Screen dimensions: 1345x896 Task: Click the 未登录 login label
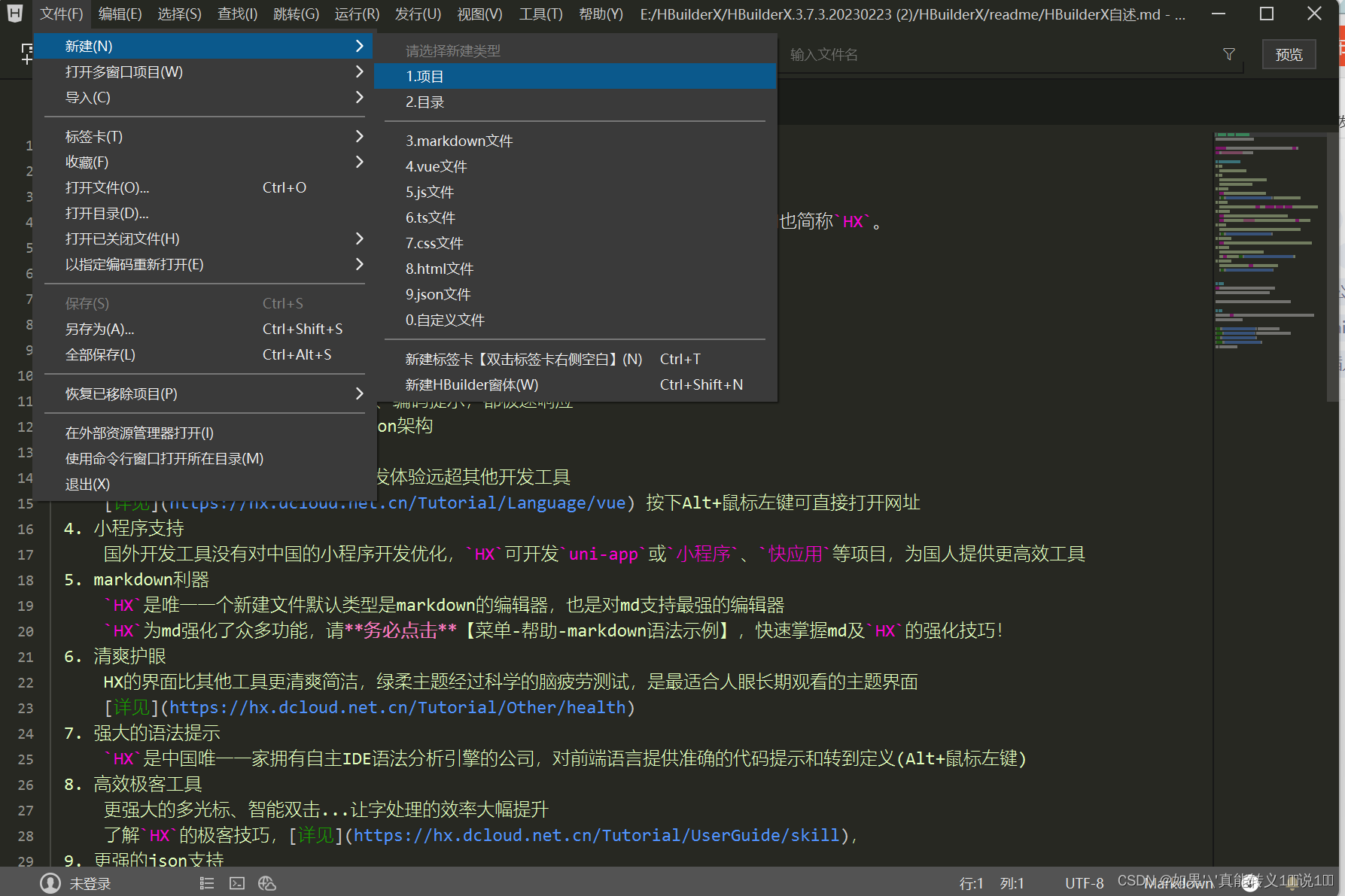point(90,883)
